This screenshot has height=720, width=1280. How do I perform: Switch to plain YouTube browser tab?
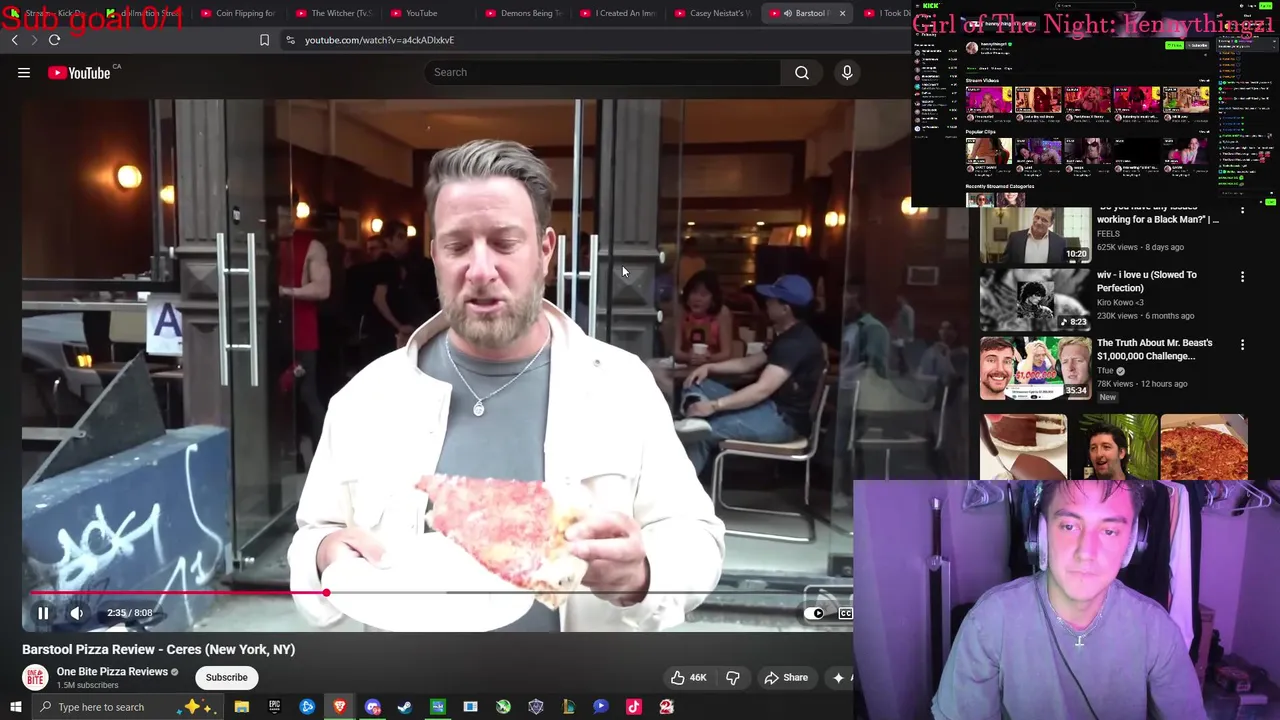tap(428, 13)
